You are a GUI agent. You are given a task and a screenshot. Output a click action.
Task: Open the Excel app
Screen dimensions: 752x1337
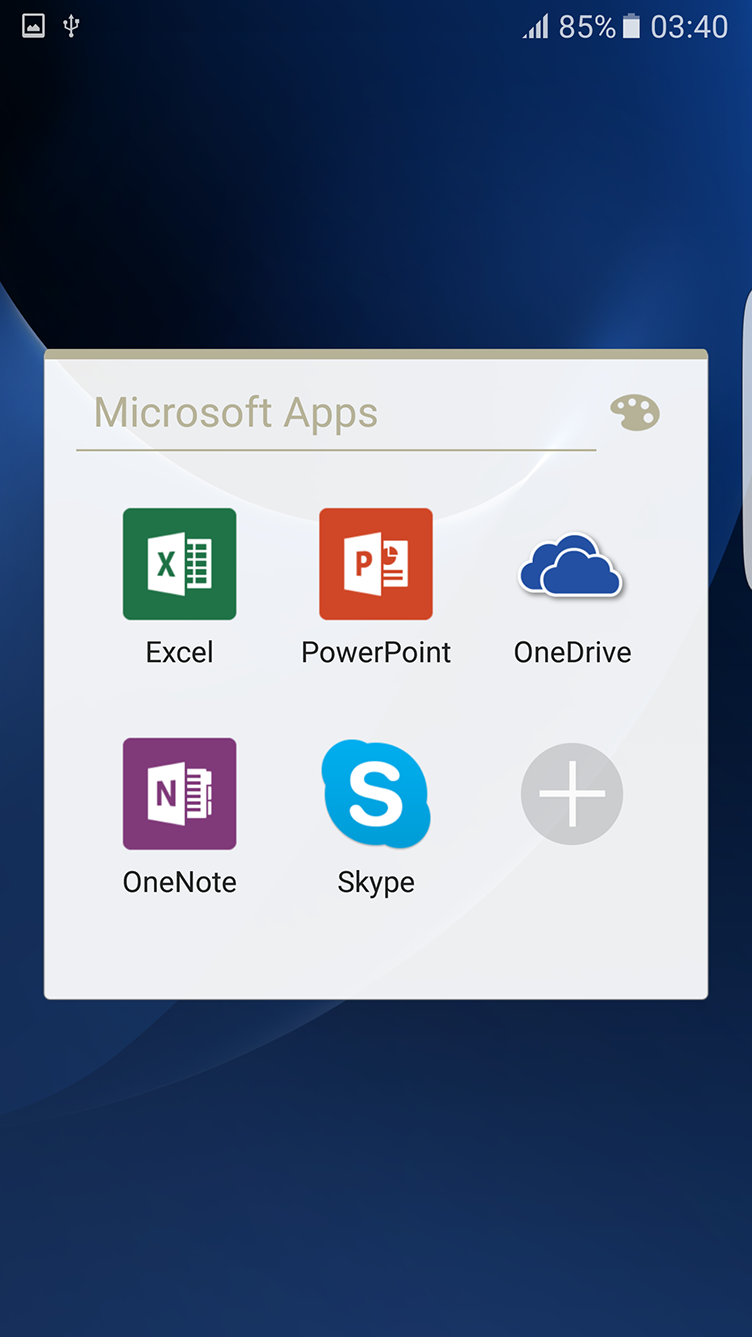point(180,564)
